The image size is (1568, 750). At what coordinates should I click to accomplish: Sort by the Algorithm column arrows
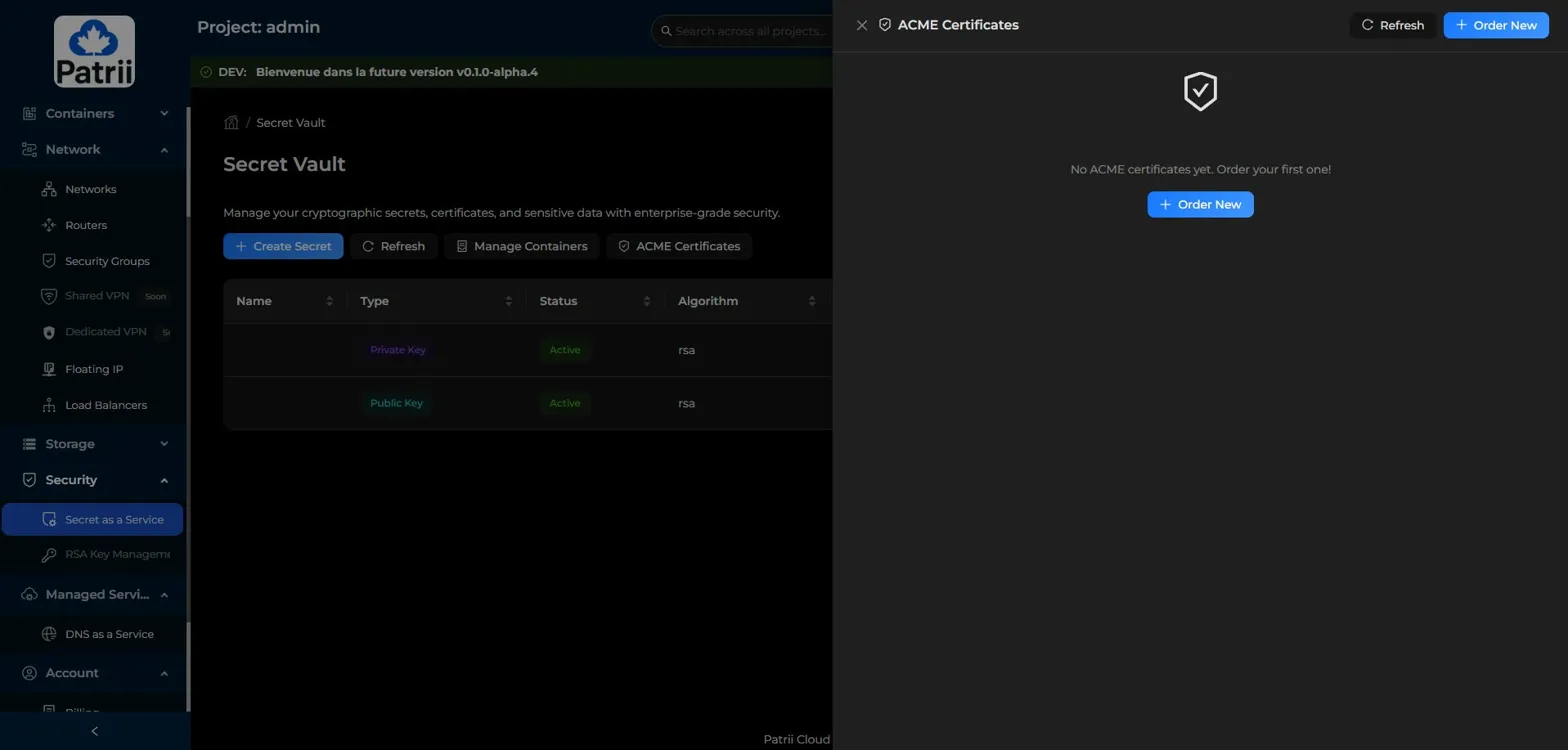pyautogui.click(x=812, y=301)
